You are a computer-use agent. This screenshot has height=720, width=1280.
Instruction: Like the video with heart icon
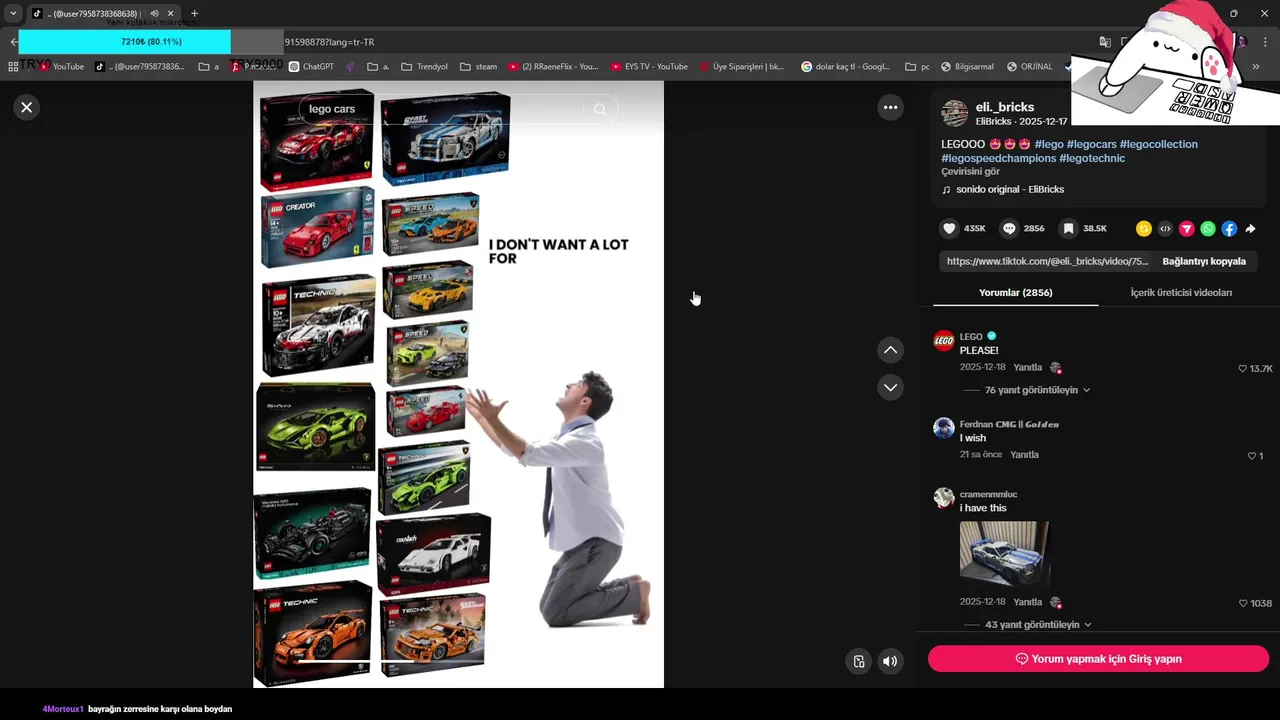click(x=949, y=228)
